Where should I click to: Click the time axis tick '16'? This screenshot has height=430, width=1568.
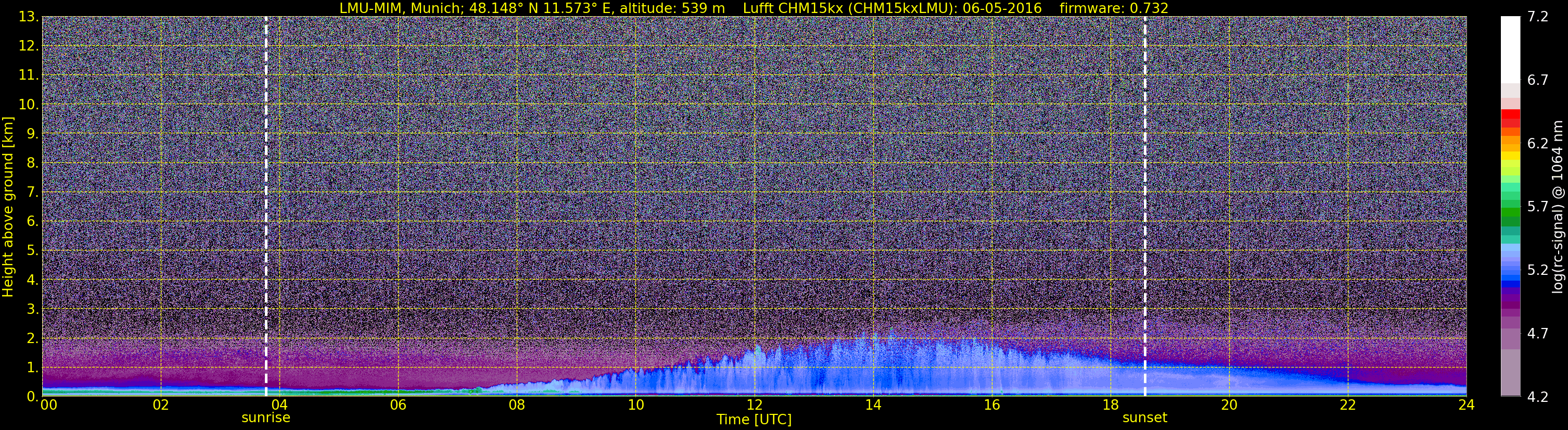[991, 405]
